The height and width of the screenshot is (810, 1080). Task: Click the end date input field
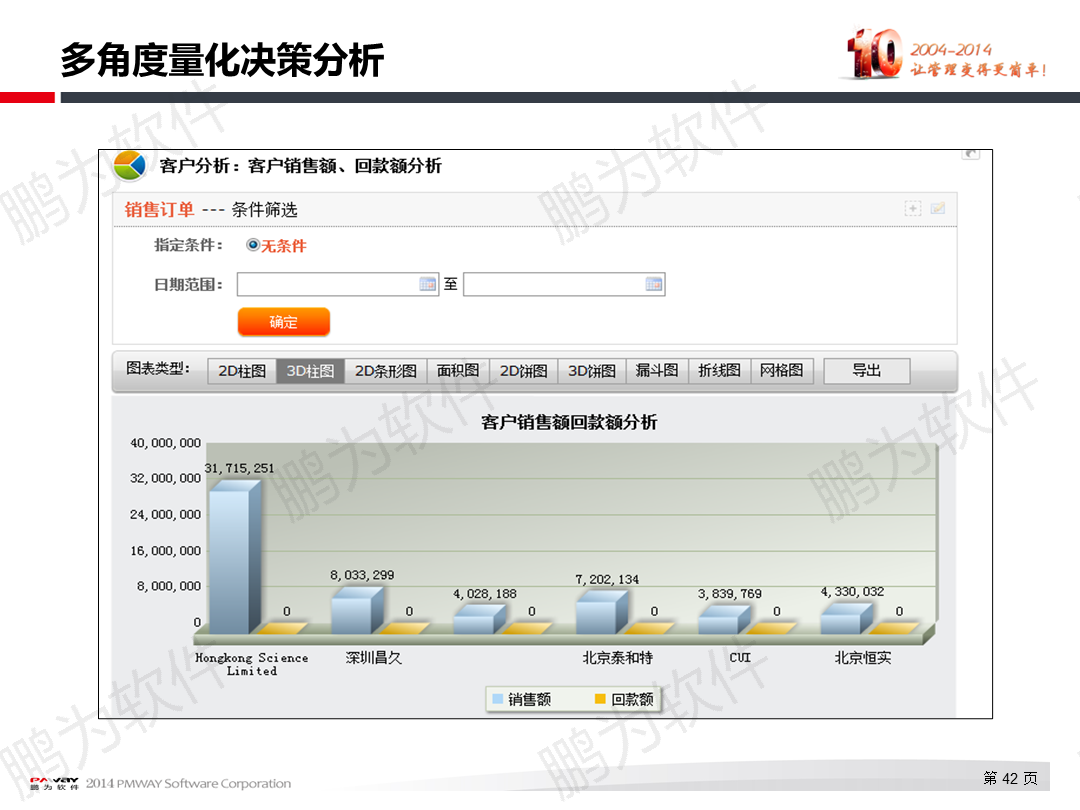[564, 284]
